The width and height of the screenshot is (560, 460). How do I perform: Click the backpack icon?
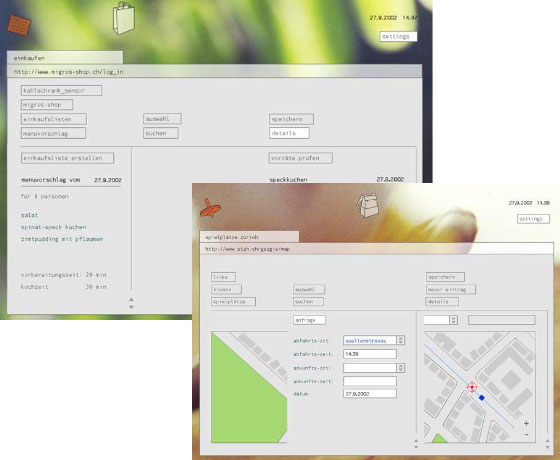coord(367,205)
